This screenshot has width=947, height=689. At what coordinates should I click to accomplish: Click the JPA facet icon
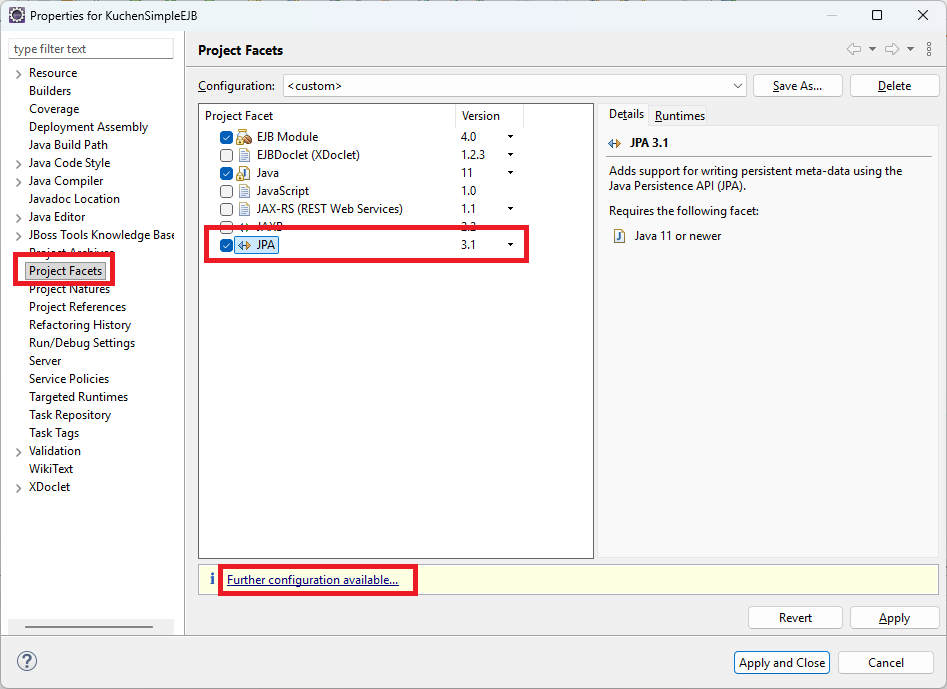tap(244, 245)
